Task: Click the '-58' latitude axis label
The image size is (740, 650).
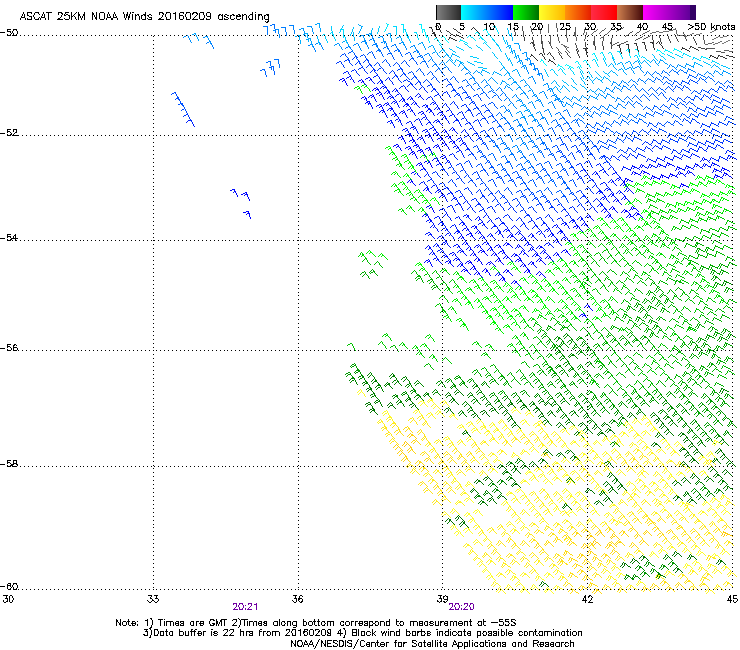Action: point(10,464)
